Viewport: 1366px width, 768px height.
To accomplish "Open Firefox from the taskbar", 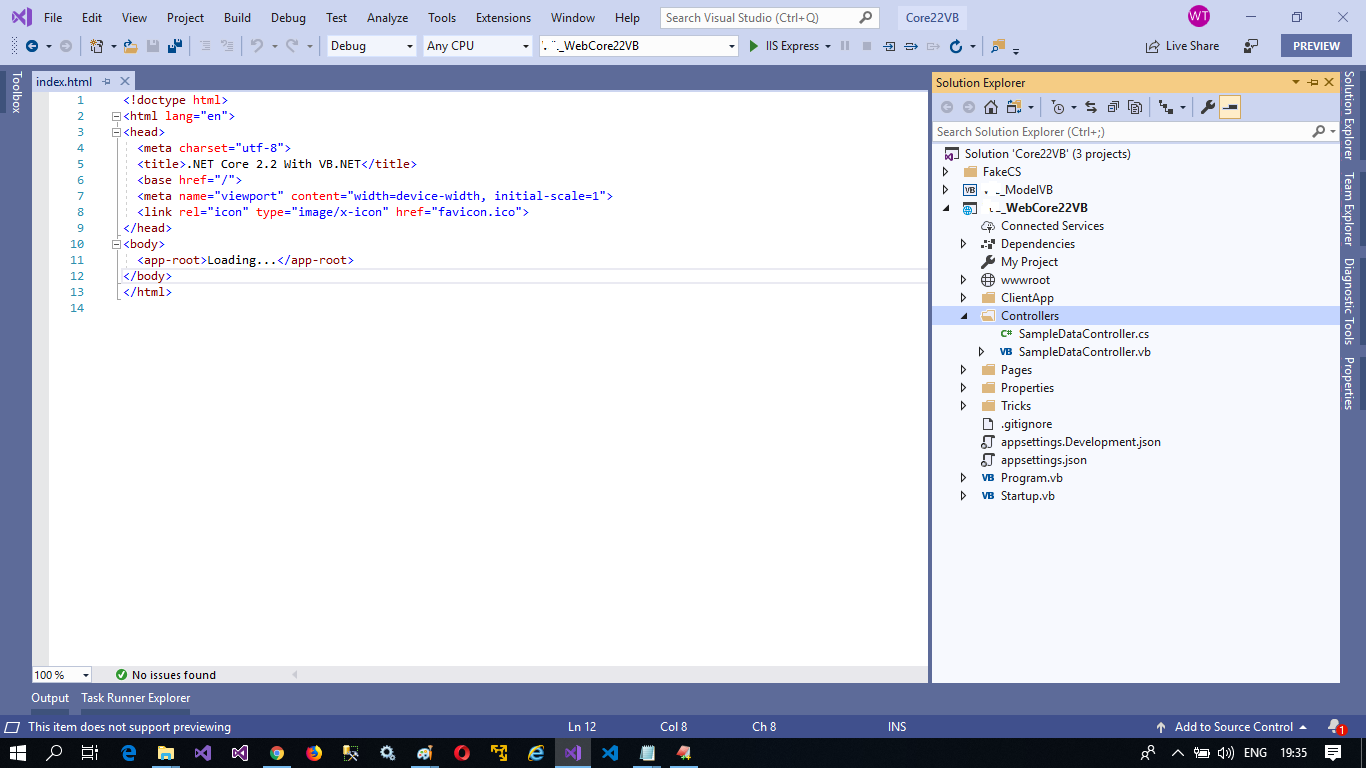I will [314, 753].
